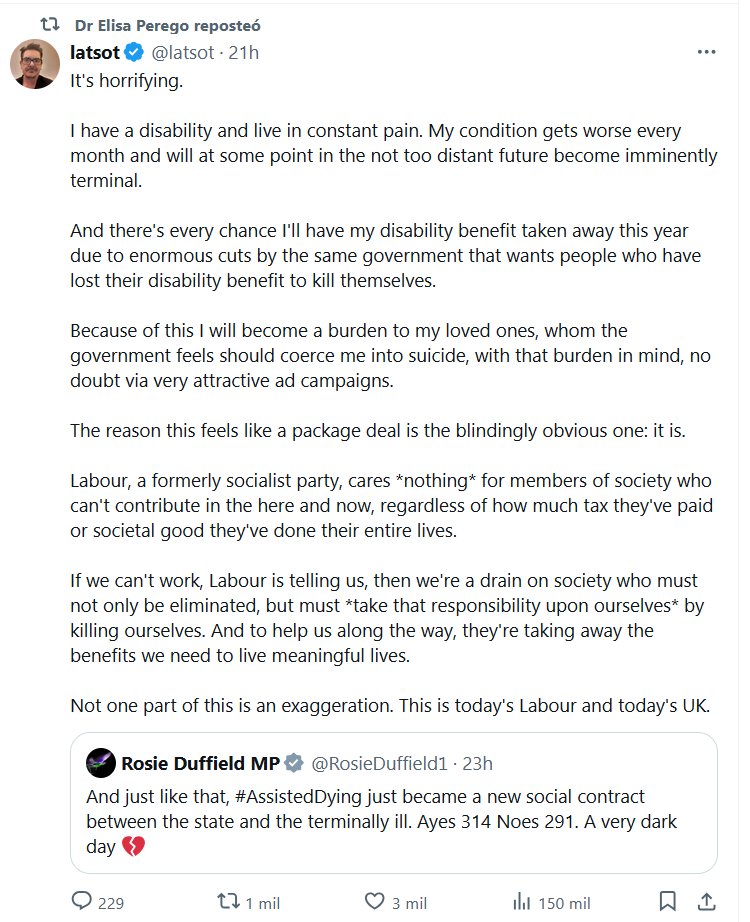The image size is (750, 922).
Task: Click latsot's blue verified badge
Action: 134,52
